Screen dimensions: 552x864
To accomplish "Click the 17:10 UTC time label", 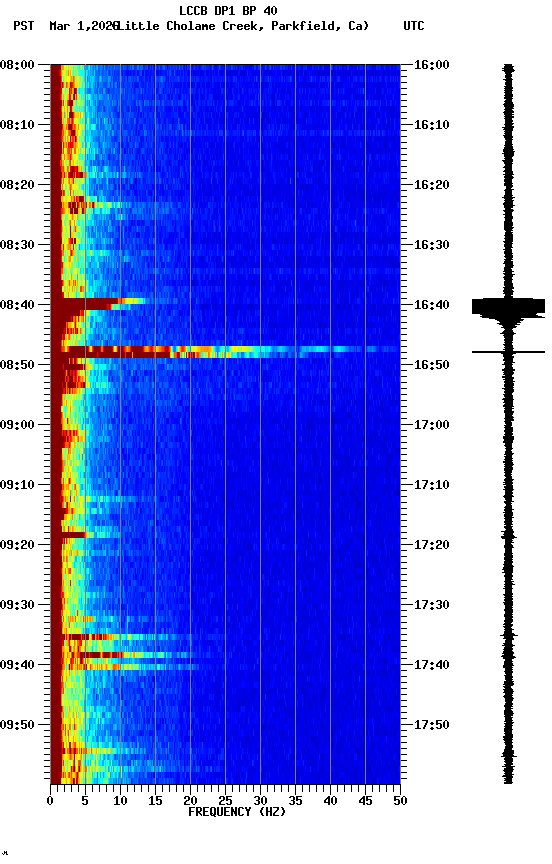I will pyautogui.click(x=432, y=485).
